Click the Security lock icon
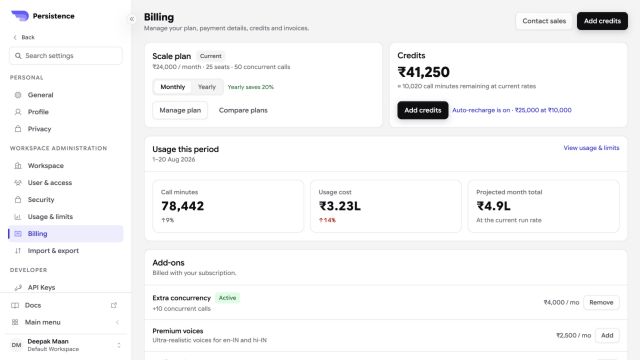 click(18, 200)
